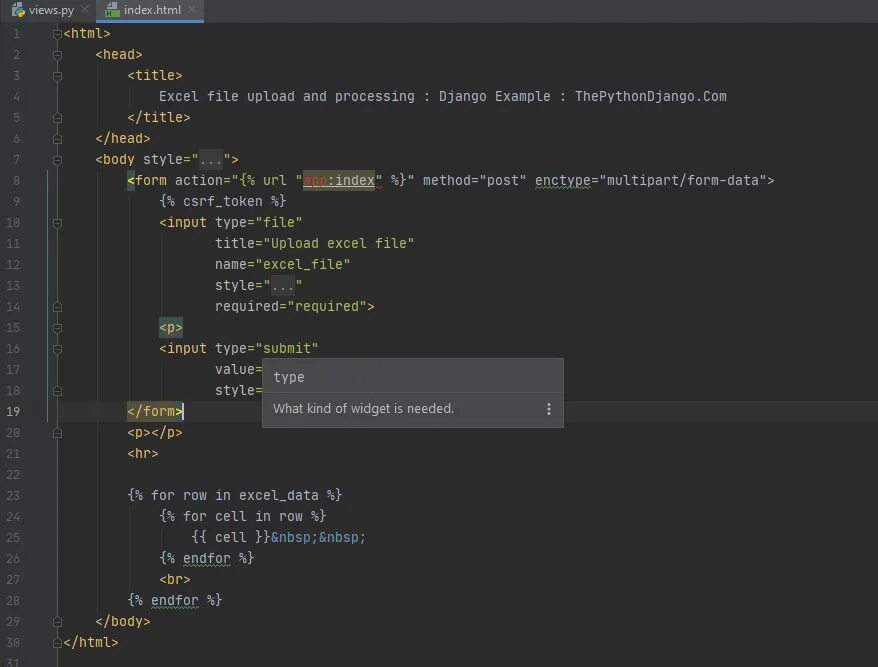Viewport: 878px width, 667px height.
Task: Click the <p></p> tag on line 20
Action: click(x=155, y=432)
